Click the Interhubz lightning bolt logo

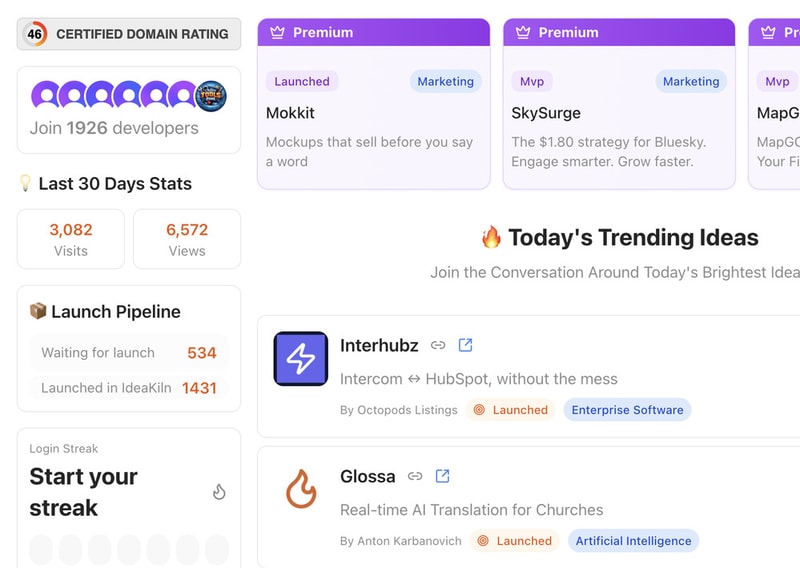(x=301, y=358)
